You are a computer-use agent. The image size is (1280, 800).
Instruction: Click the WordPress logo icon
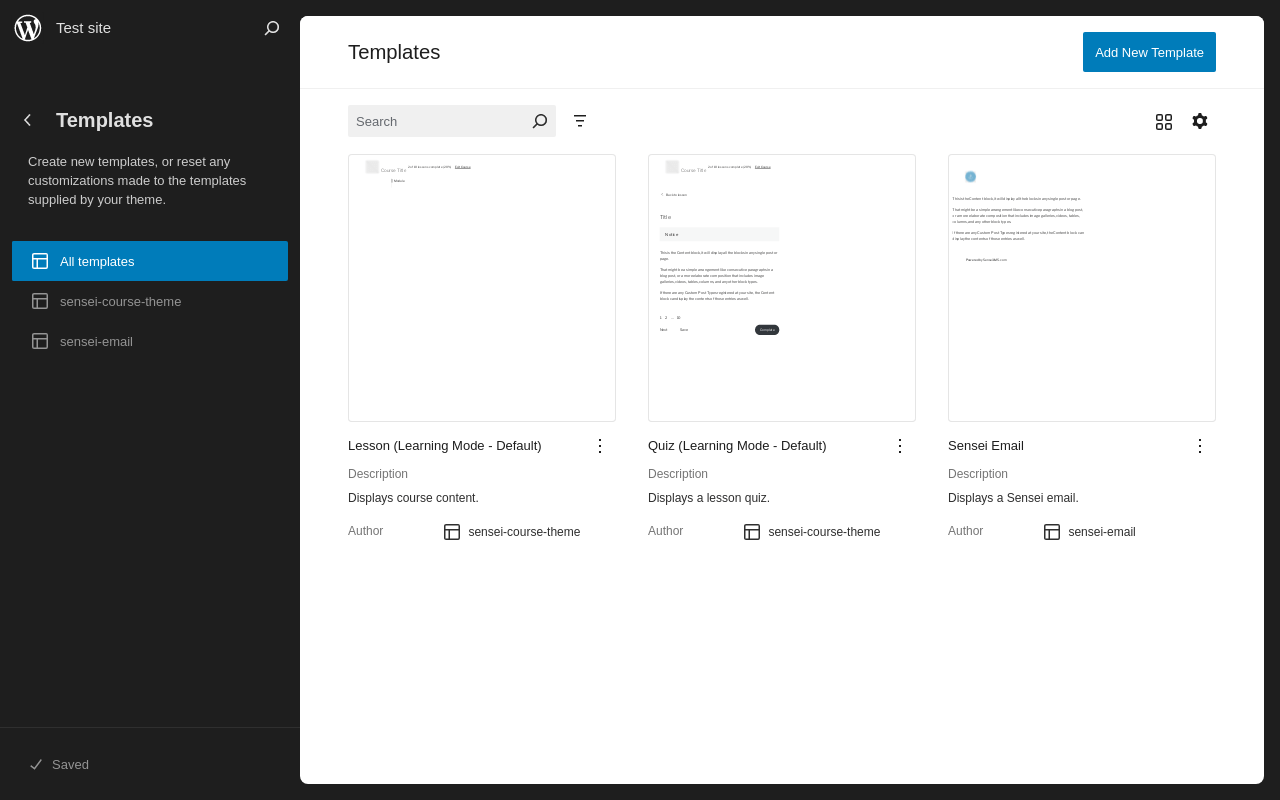tap(28, 28)
